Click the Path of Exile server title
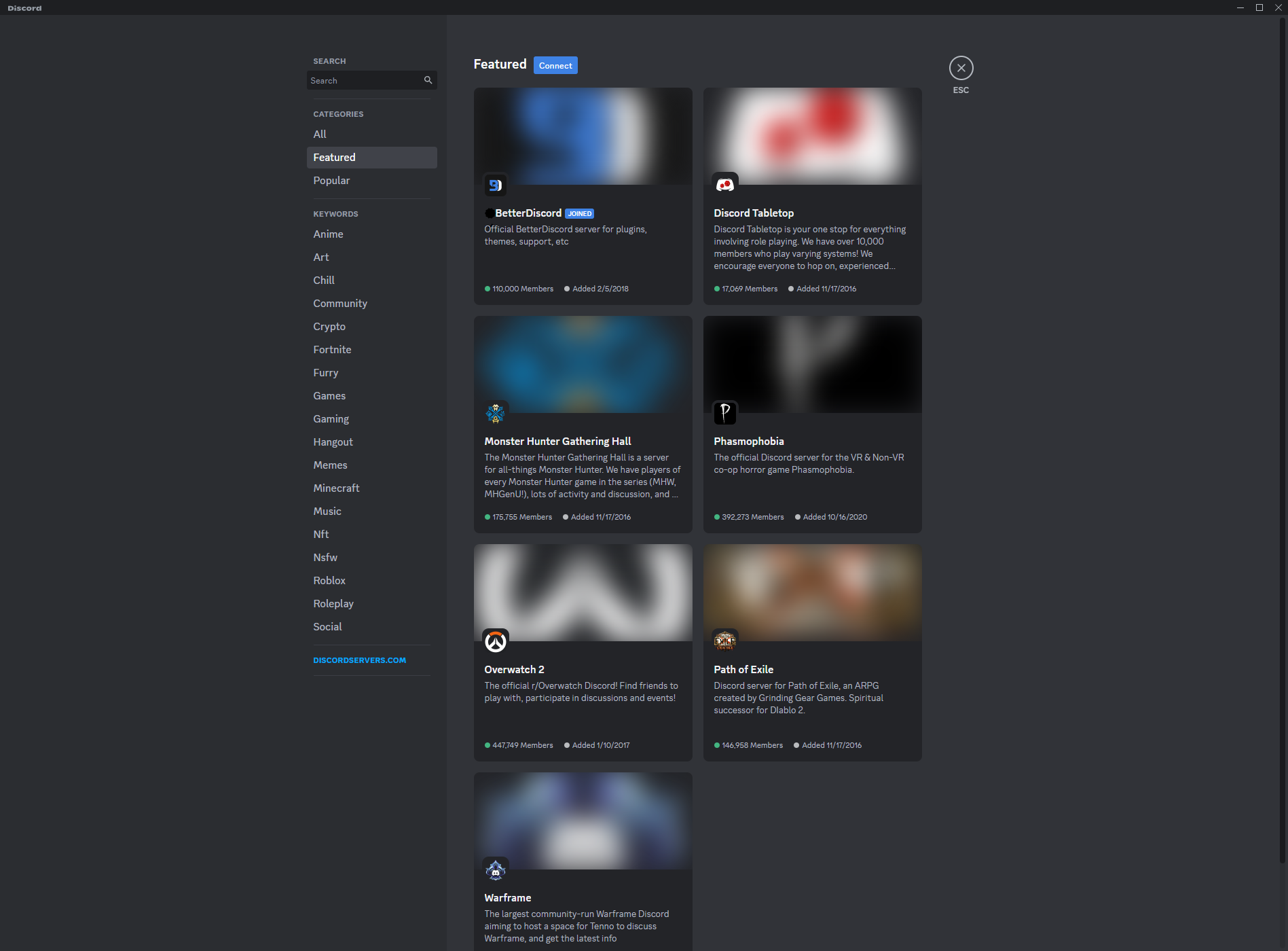The image size is (1288, 951). point(743,670)
